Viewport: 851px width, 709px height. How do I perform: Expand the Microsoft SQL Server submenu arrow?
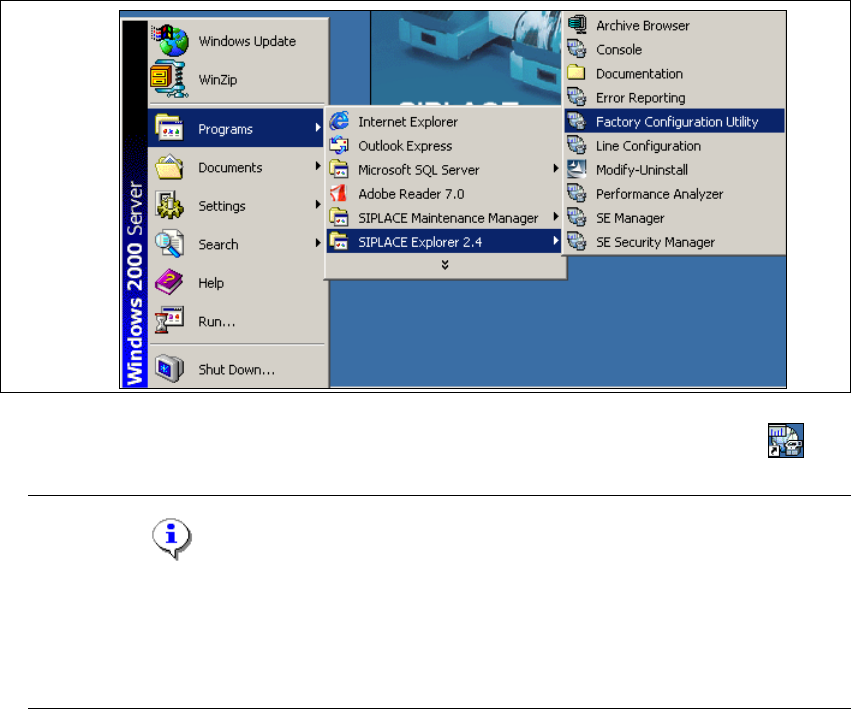pyautogui.click(x=556, y=168)
